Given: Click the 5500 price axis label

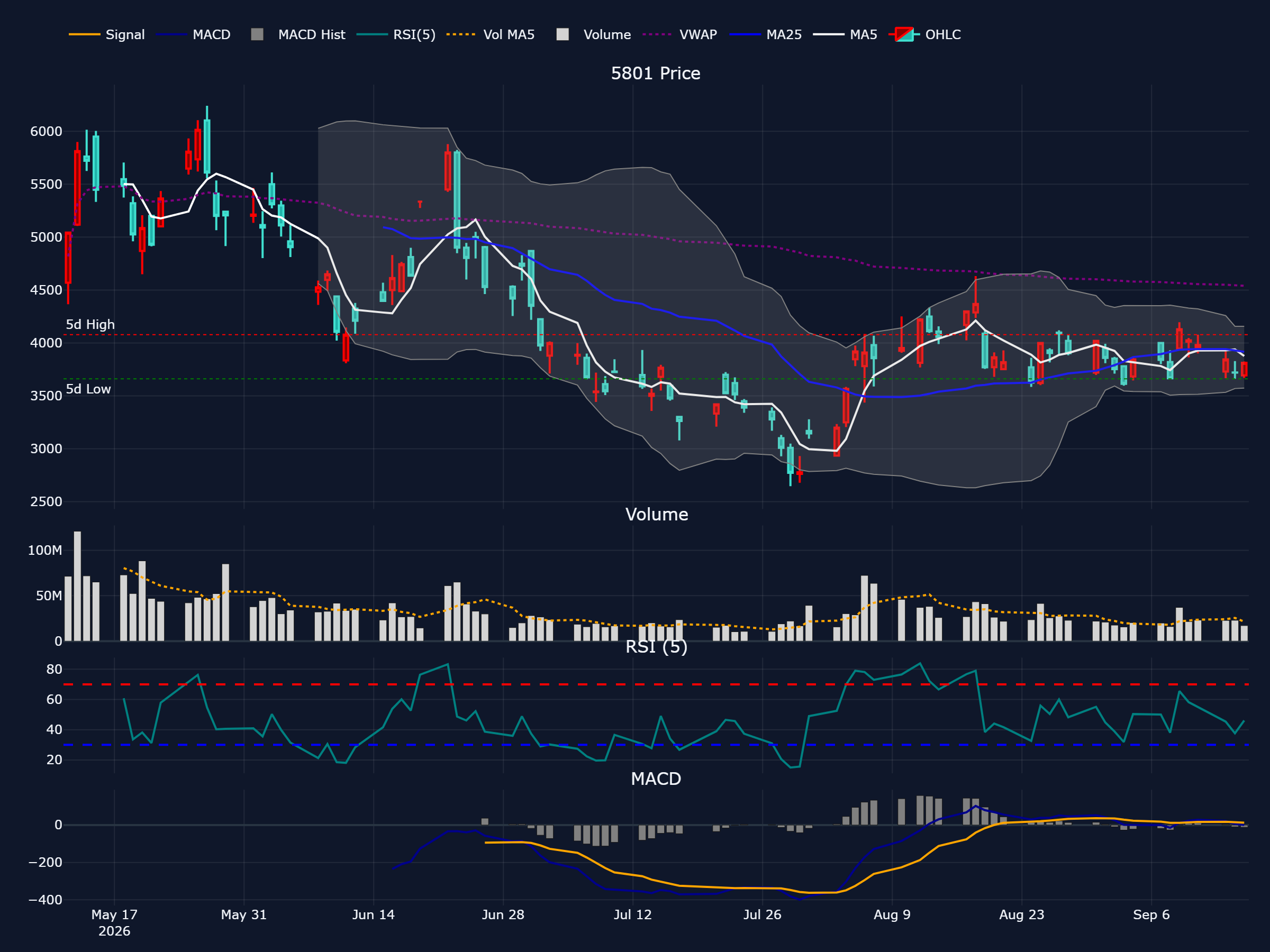Looking at the screenshot, I should click(x=46, y=184).
